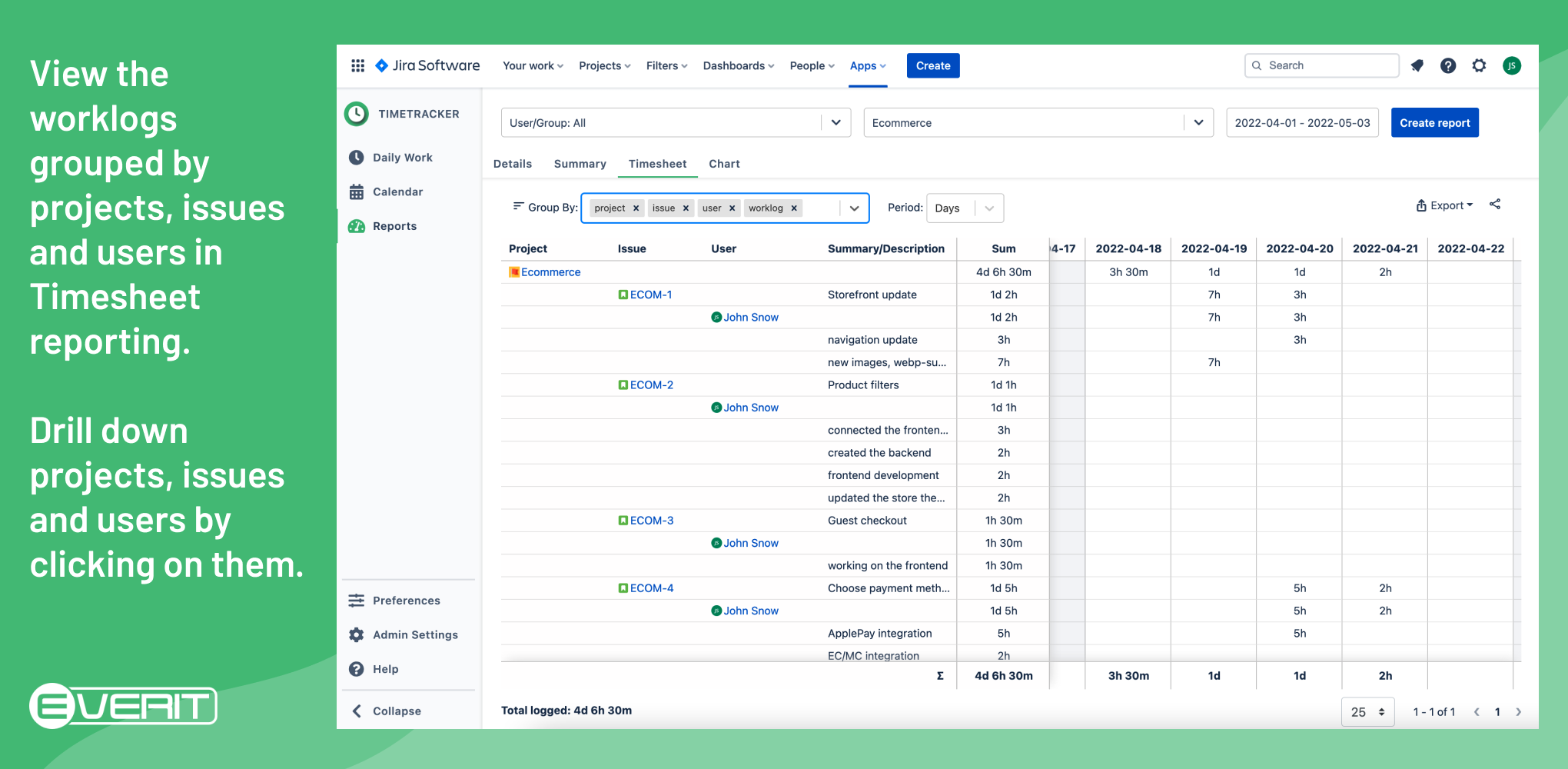Screen dimensions: 1568x769
Task: Remove the 'project' grouping chip
Action: click(x=636, y=208)
